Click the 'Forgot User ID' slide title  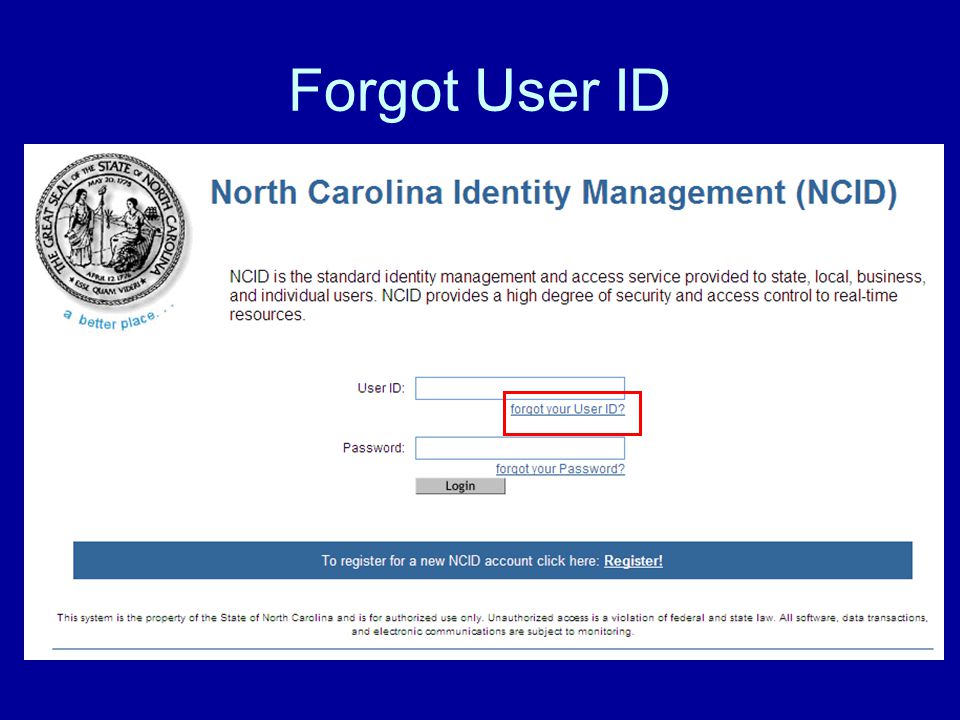(x=479, y=91)
